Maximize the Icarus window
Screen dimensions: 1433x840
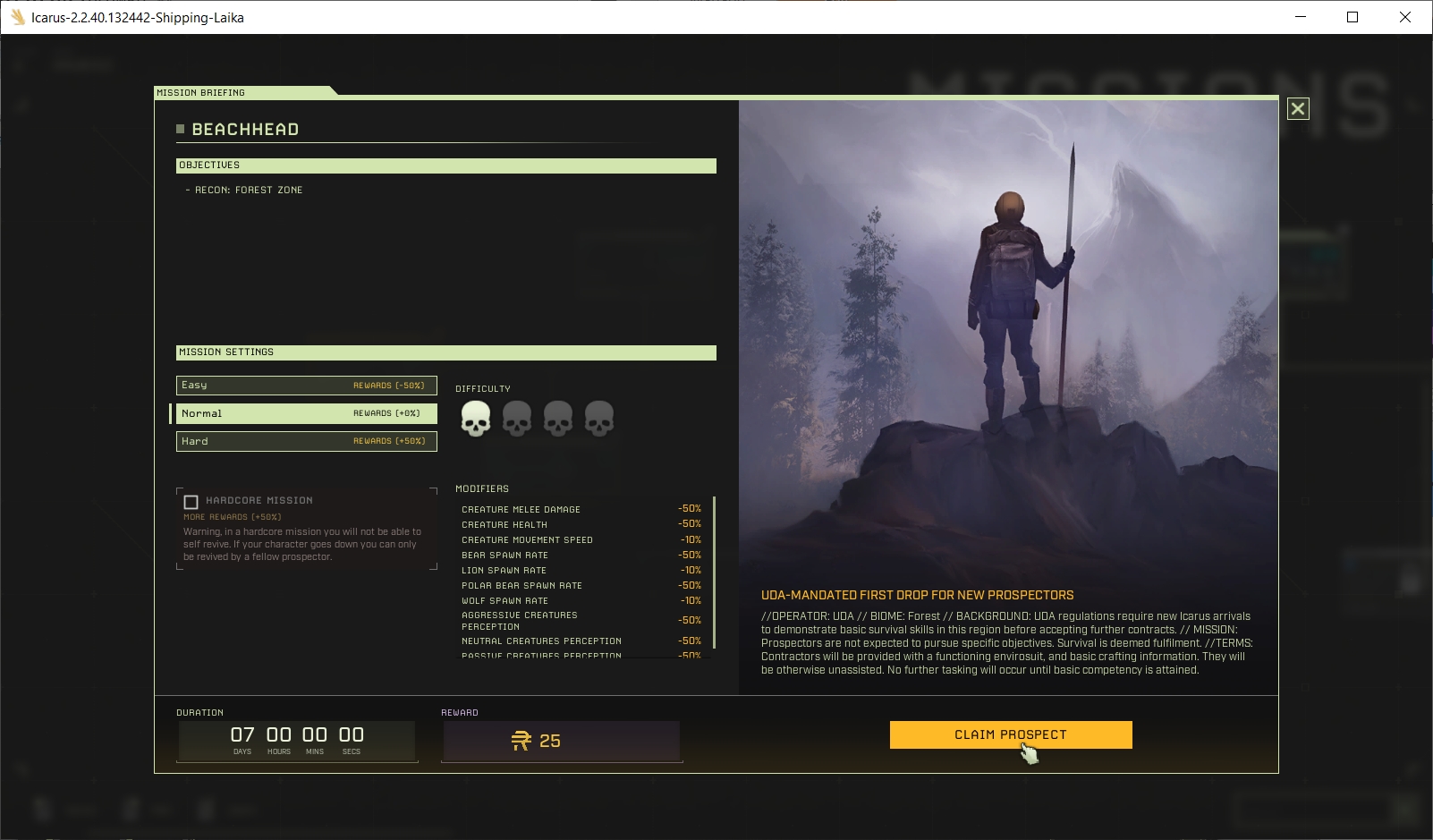point(1352,17)
